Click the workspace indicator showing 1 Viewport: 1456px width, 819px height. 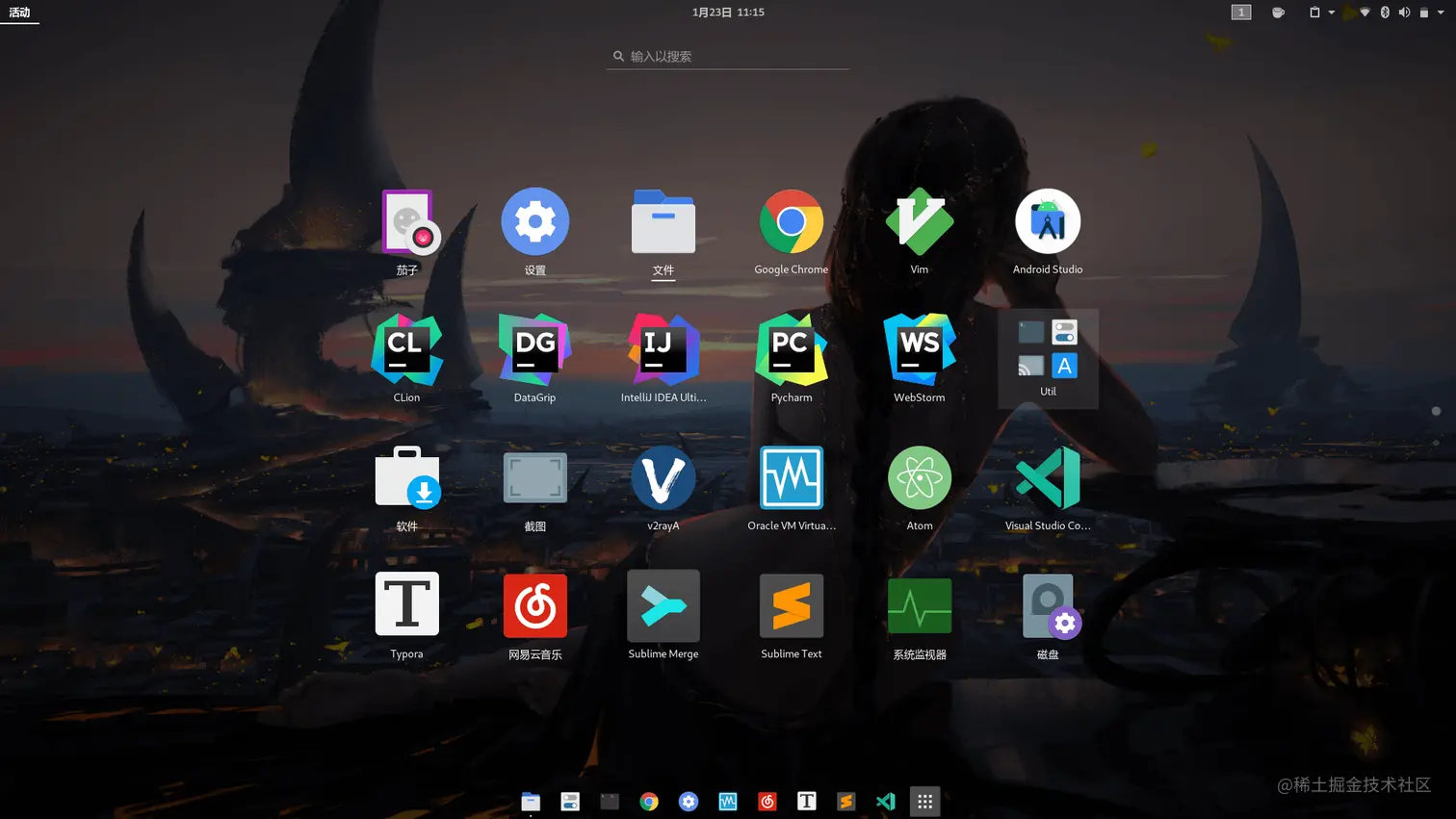point(1241,13)
